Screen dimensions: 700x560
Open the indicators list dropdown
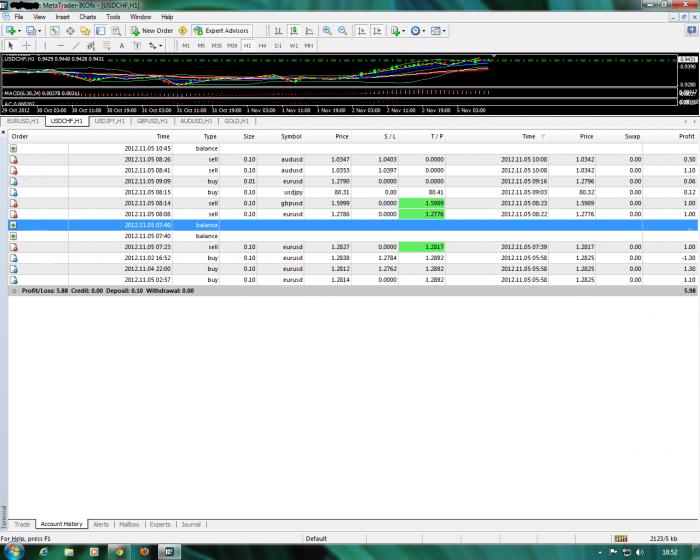(397, 31)
